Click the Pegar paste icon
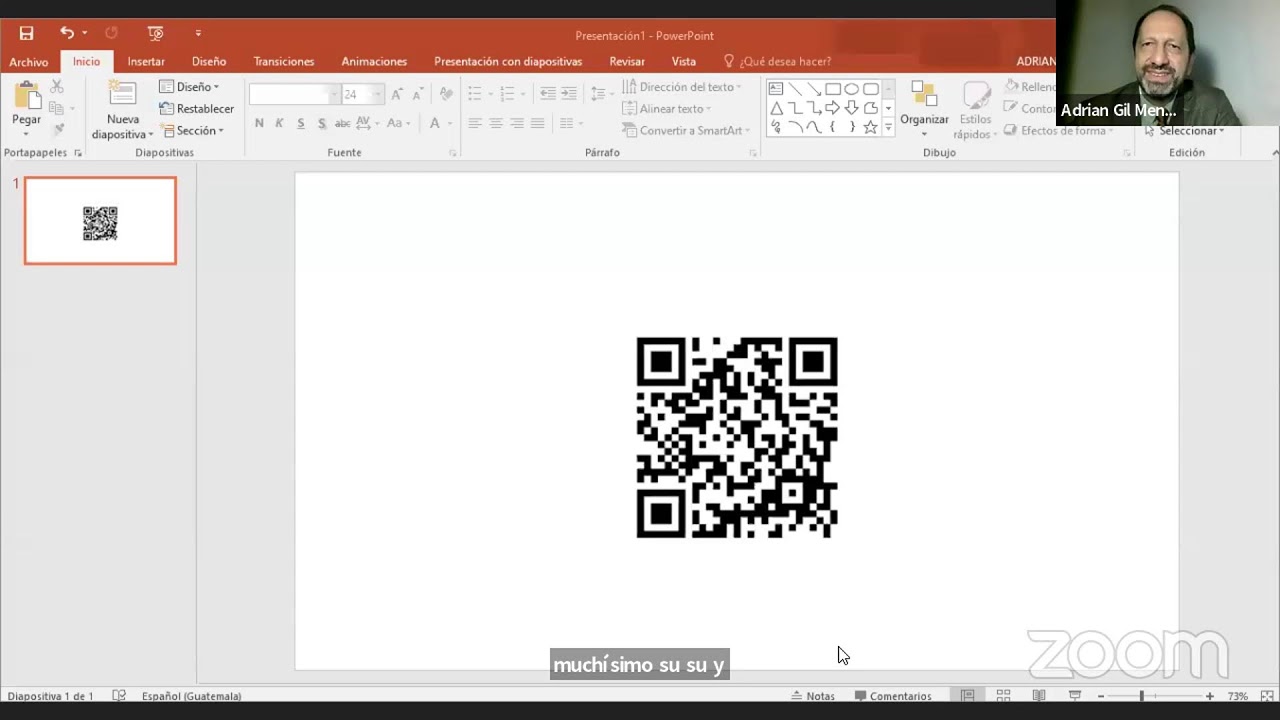The width and height of the screenshot is (1280, 720). 27,96
